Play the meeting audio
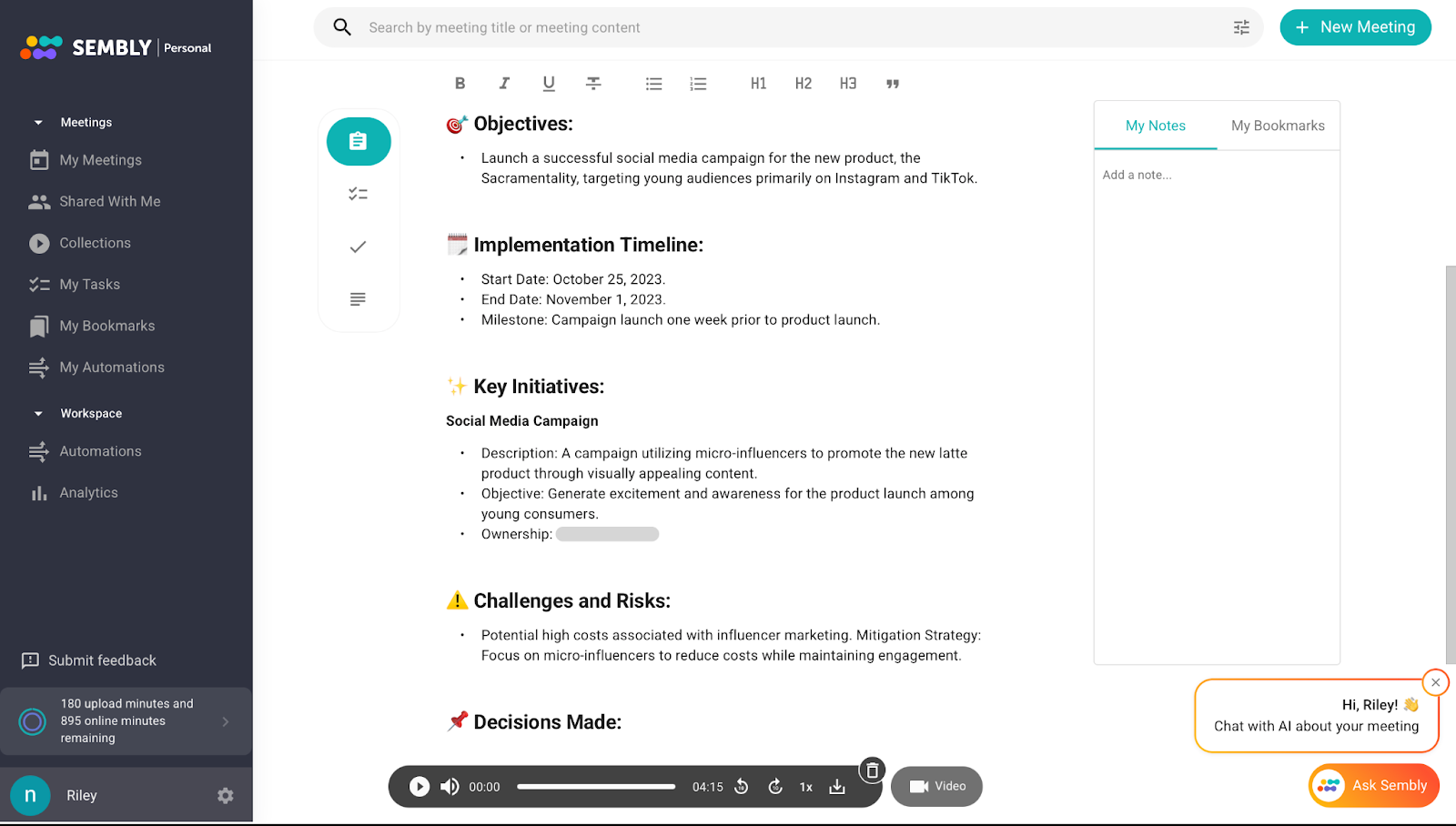Image resolution: width=1456 pixels, height=826 pixels. tap(420, 787)
